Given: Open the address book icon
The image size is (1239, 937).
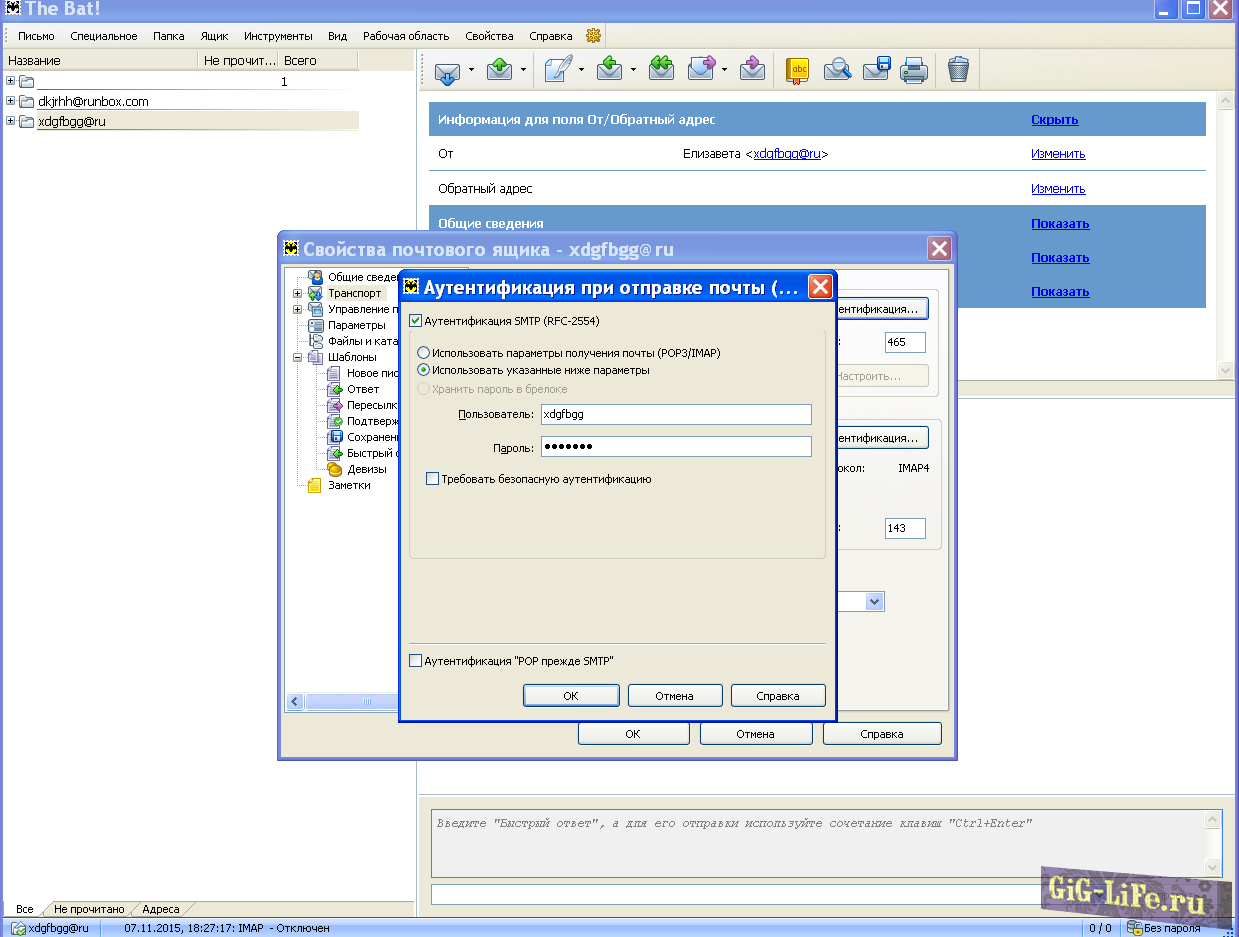Looking at the screenshot, I should (797, 70).
